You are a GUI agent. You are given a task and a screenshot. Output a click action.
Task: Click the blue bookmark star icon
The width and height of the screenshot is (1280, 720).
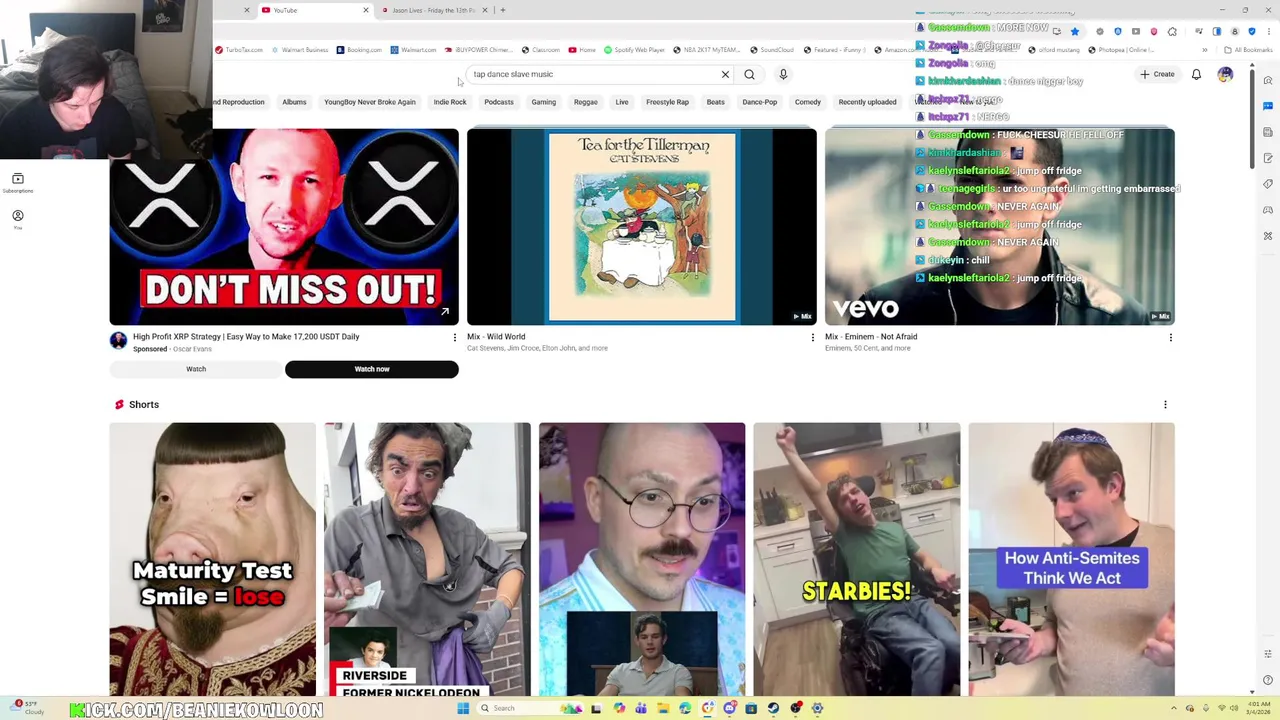click(x=1075, y=32)
